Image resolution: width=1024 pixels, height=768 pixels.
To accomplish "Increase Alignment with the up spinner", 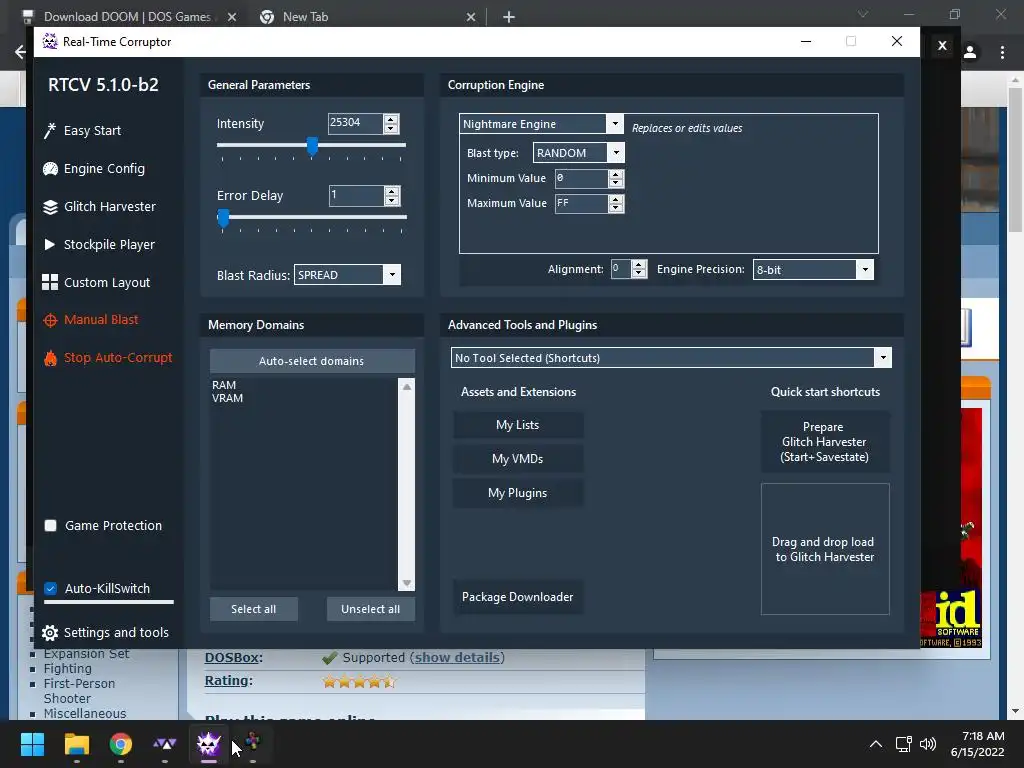I will pos(639,264).
